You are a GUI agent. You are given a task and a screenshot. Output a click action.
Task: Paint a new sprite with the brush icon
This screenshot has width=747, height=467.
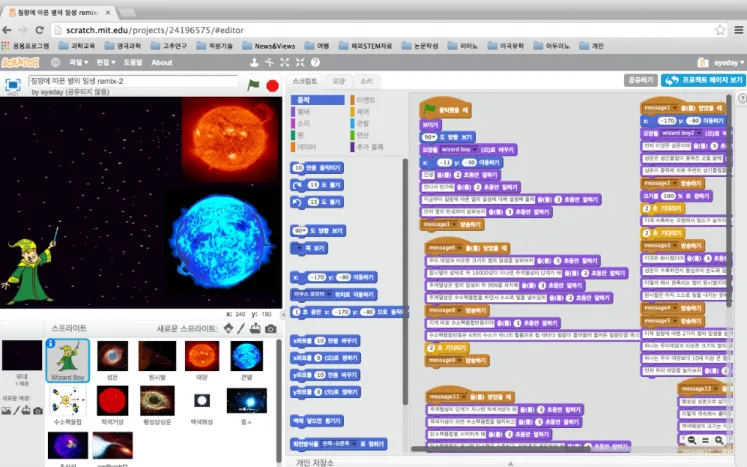click(242, 328)
